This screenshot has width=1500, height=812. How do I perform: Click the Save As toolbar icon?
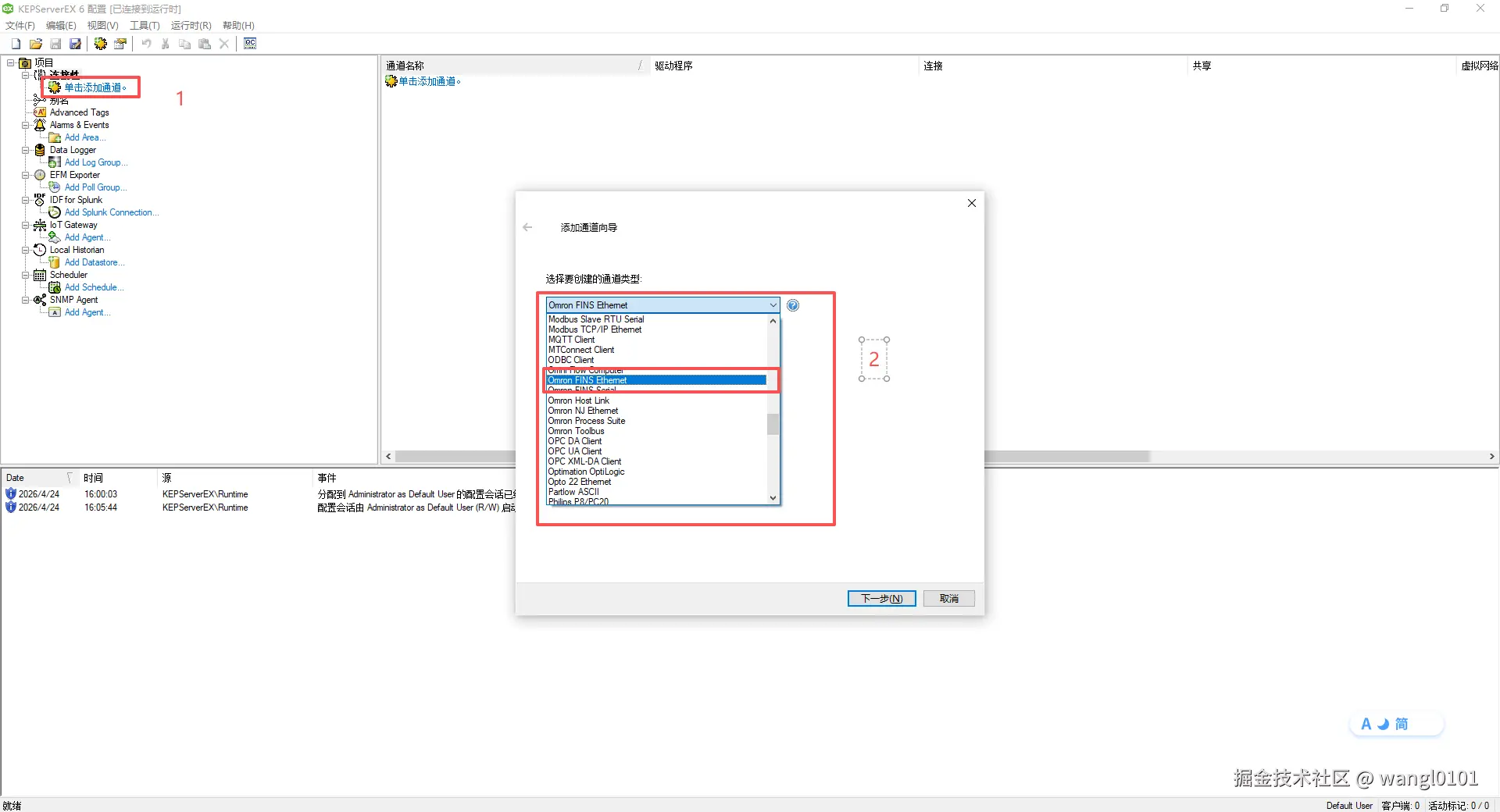tap(75, 44)
